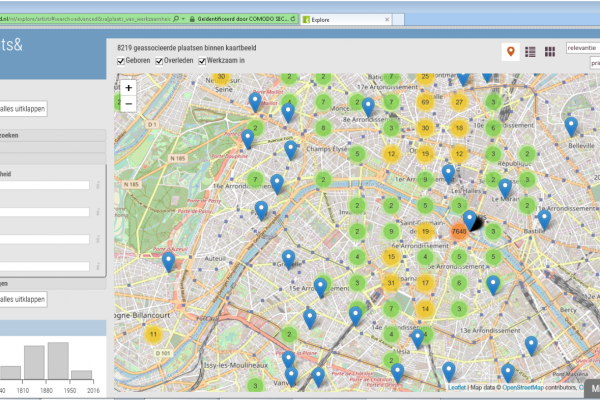
Task: Uncheck the Geboren checkbox
Action: (x=121, y=61)
